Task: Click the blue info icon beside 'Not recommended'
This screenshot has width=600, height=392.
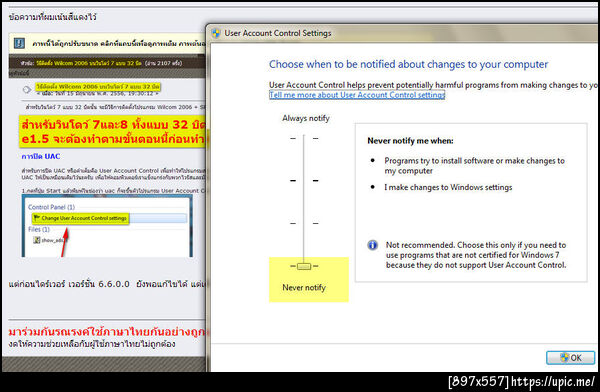Action: click(372, 245)
